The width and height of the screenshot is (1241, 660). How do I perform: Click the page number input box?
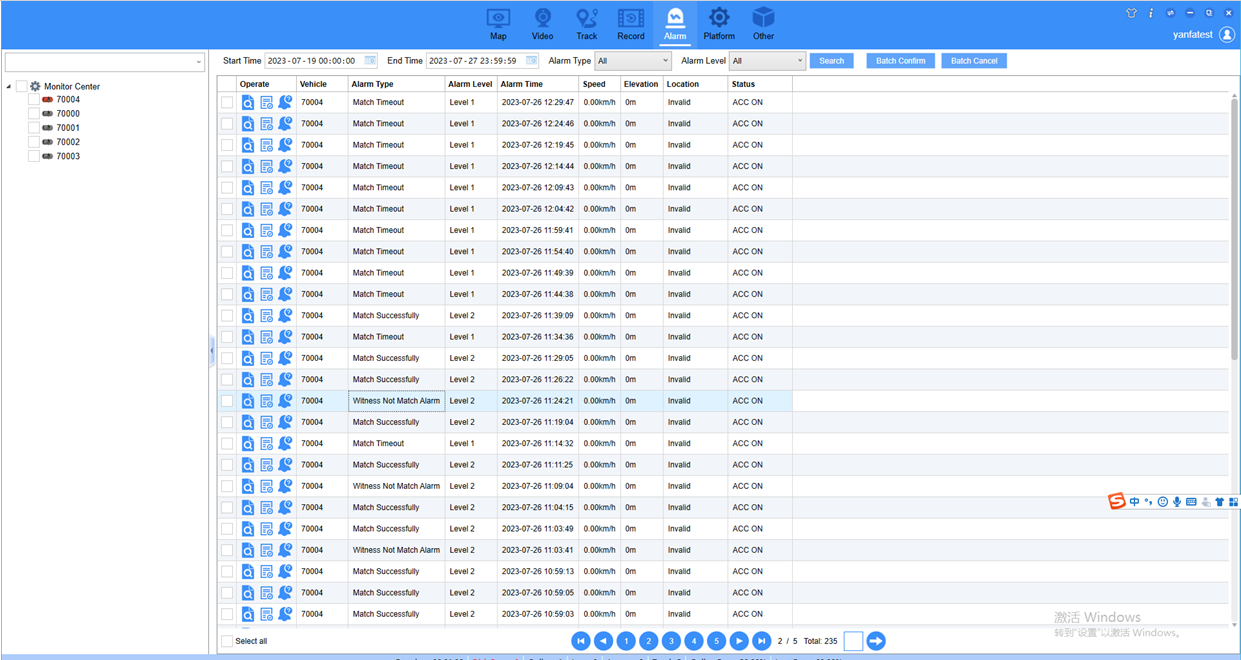click(x=853, y=641)
